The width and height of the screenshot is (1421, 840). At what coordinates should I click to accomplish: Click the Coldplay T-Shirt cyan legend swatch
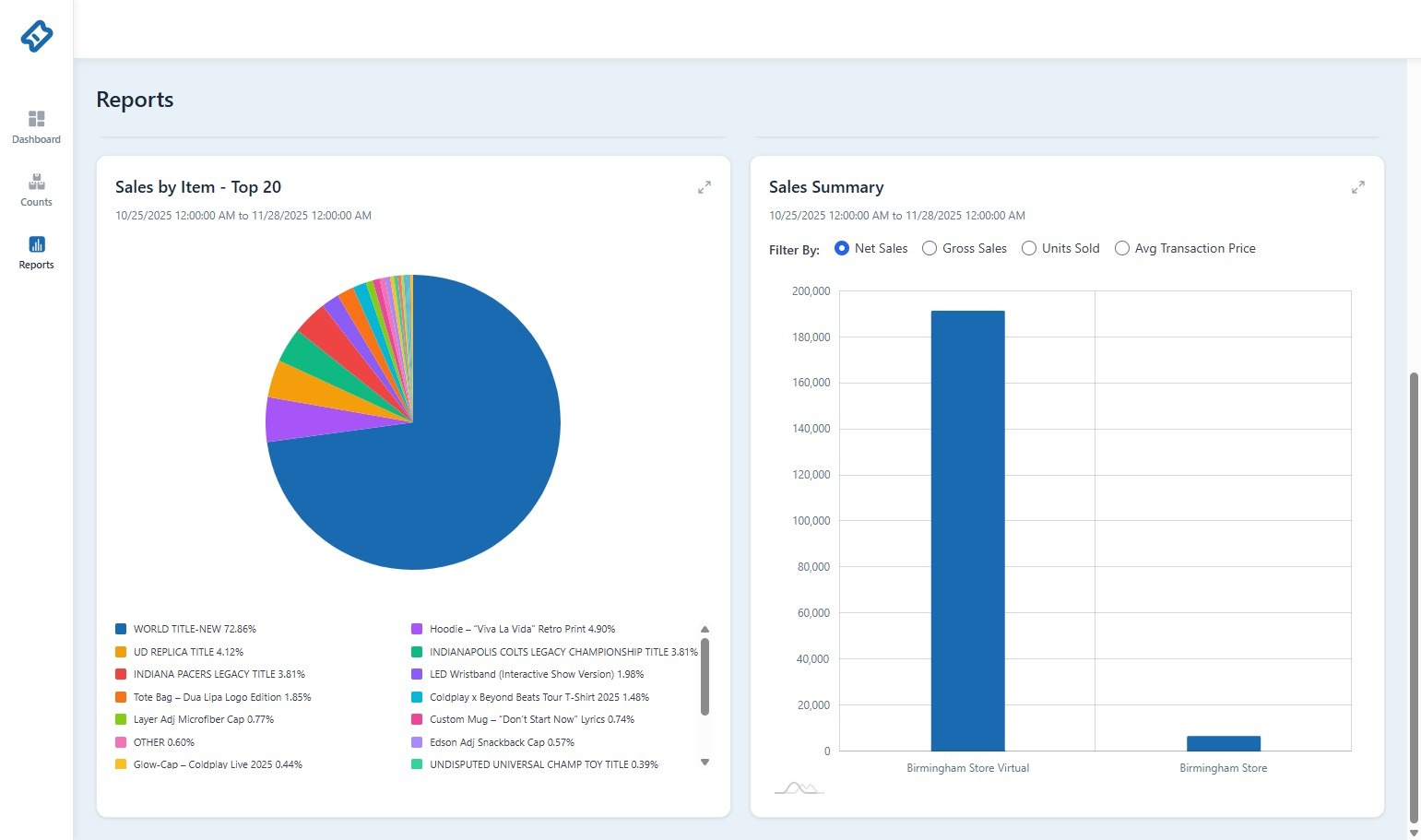[417, 697]
